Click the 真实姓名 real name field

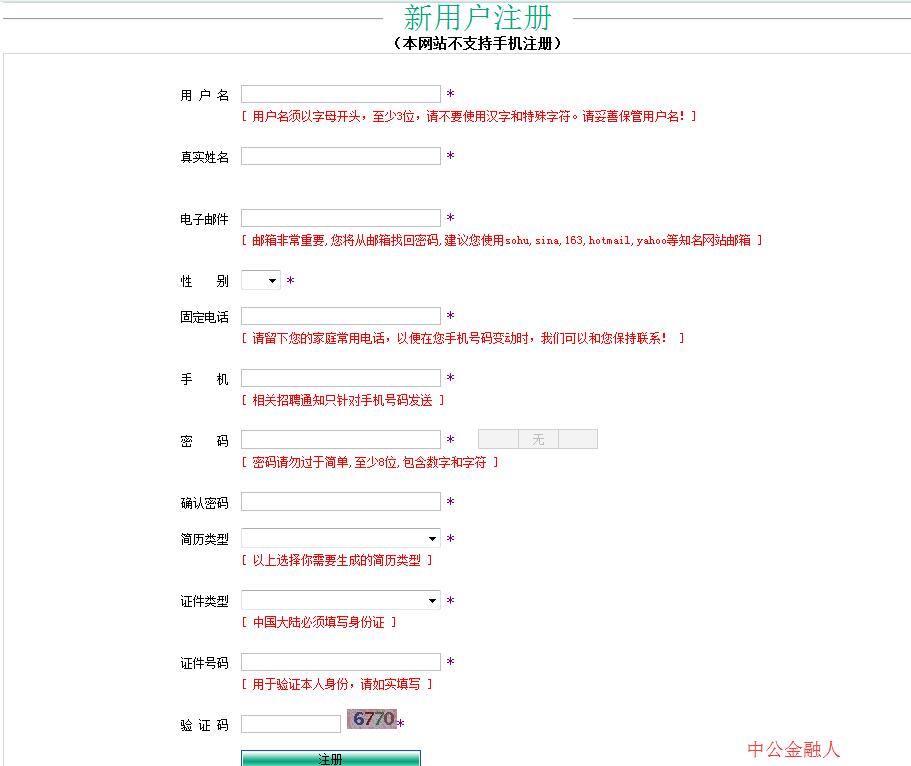[340, 156]
